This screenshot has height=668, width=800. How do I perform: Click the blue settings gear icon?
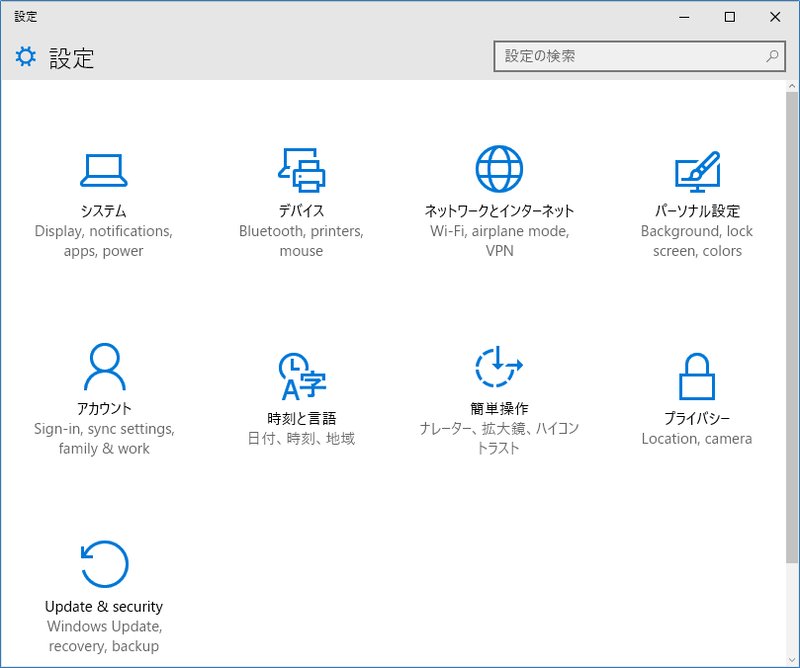(26, 57)
